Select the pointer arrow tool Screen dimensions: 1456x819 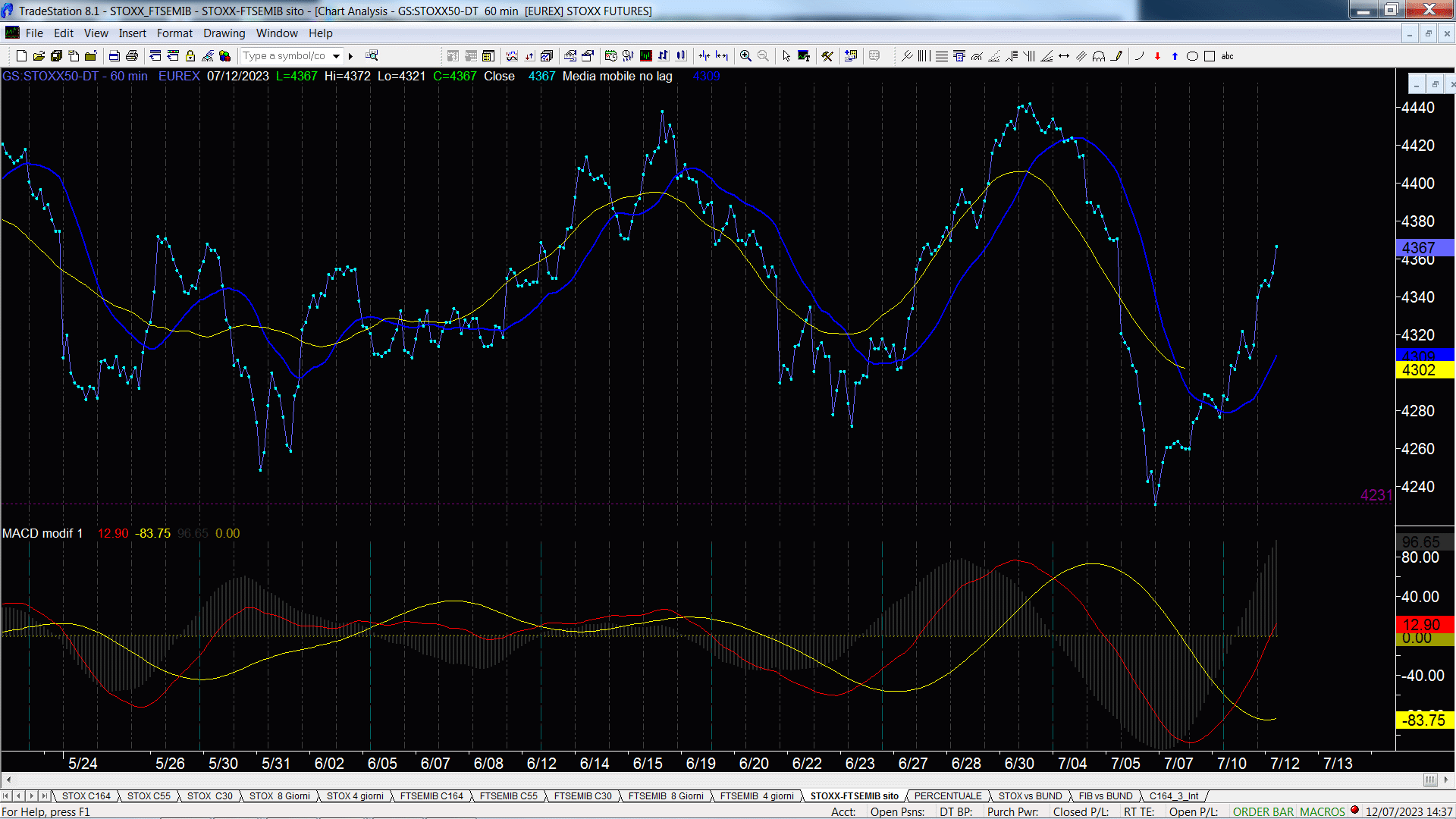[786, 55]
